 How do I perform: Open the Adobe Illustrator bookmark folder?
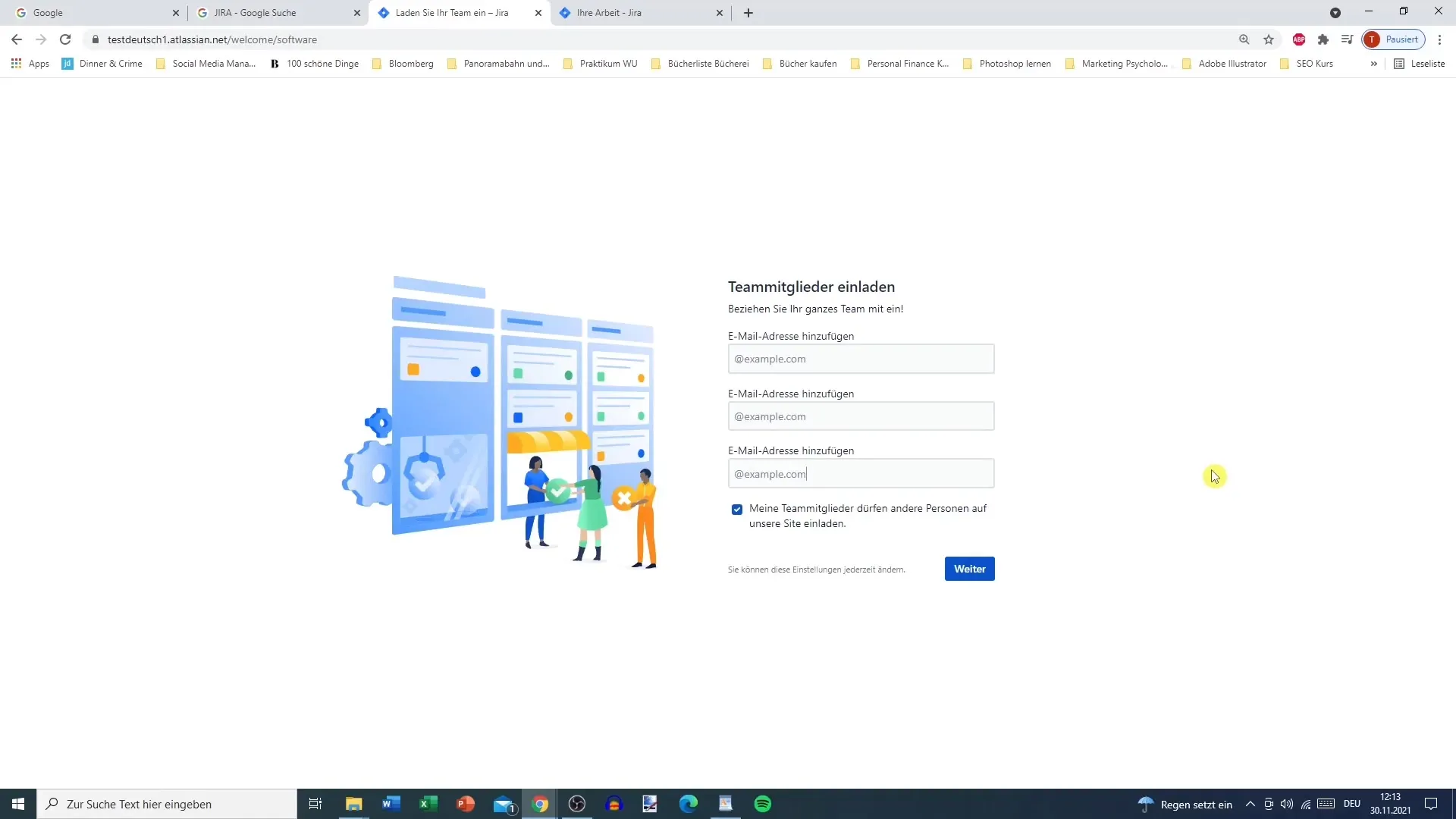point(1224,64)
